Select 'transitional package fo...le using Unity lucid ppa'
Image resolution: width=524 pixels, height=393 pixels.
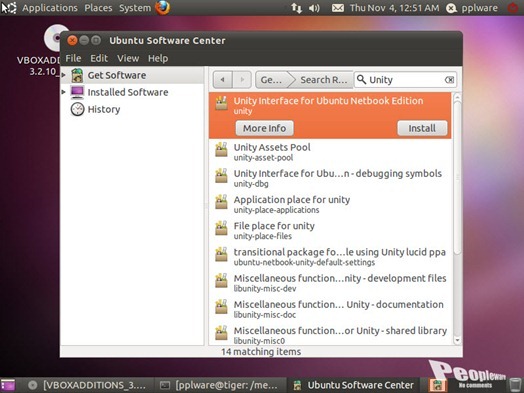[x=330, y=256]
